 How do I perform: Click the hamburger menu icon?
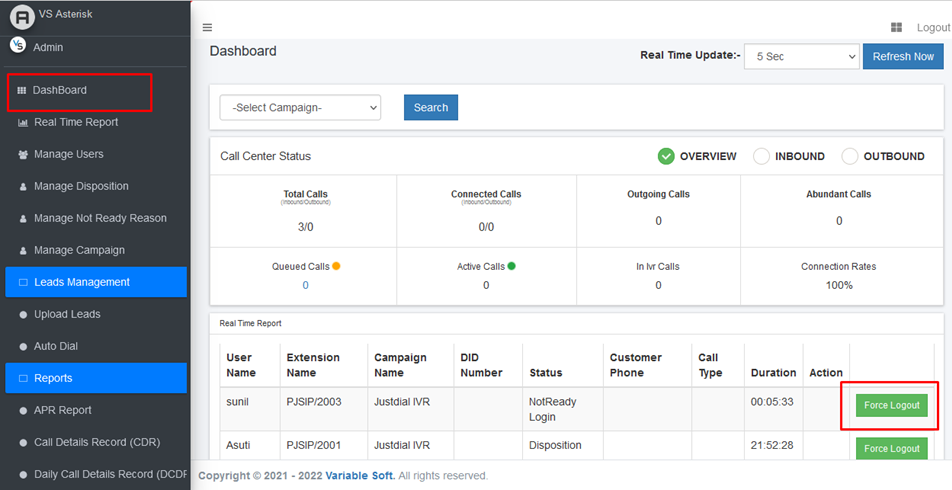coord(207,27)
